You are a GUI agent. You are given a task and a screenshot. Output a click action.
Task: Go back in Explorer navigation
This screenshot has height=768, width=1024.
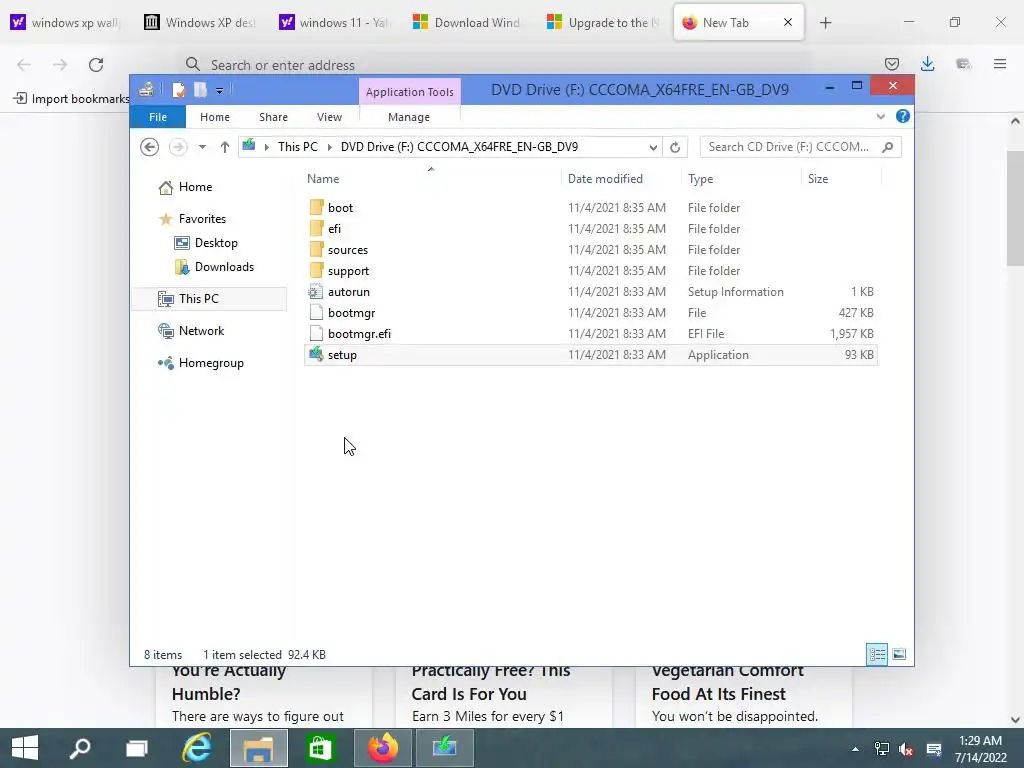pos(150,147)
